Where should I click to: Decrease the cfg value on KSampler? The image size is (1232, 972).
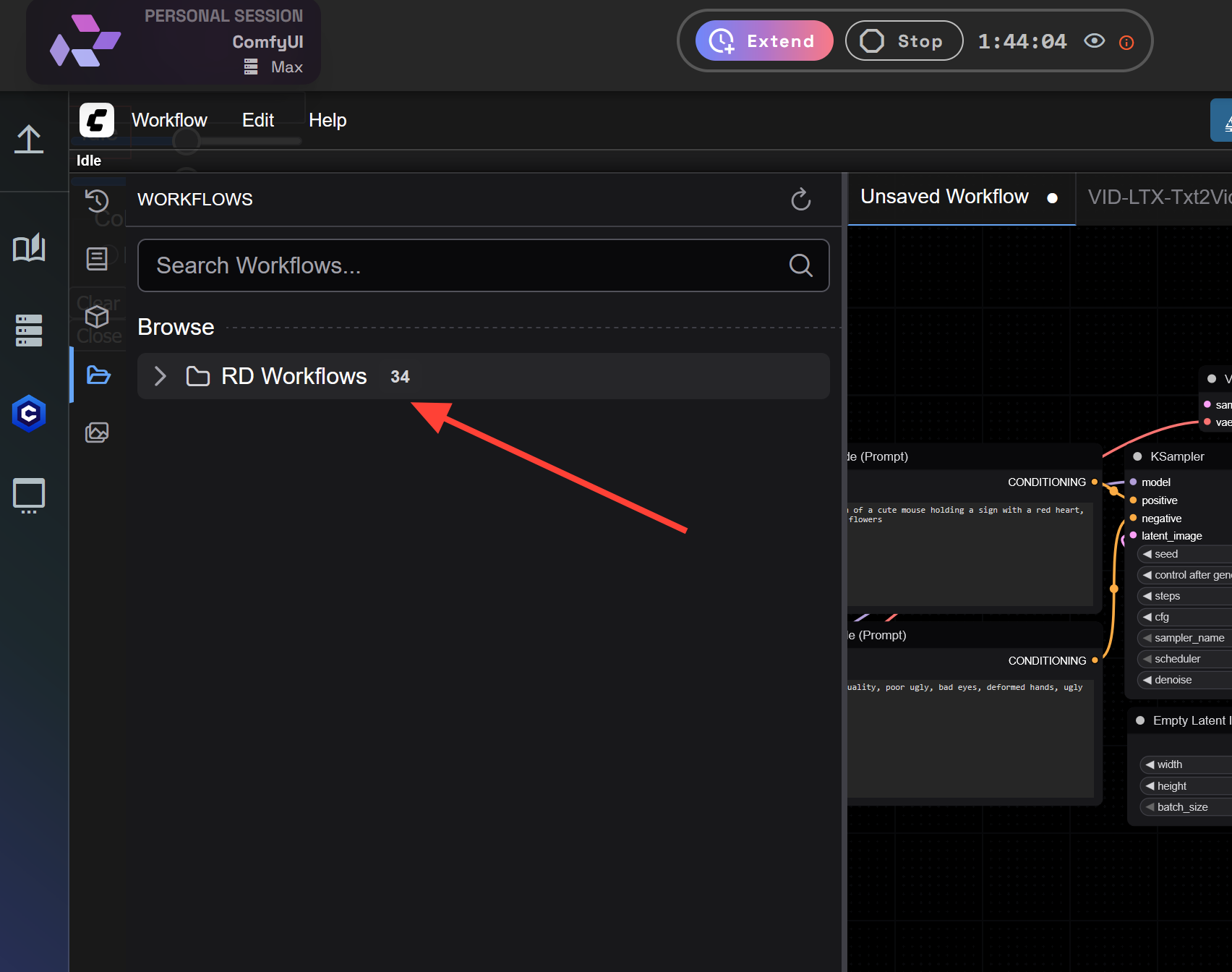(1149, 617)
